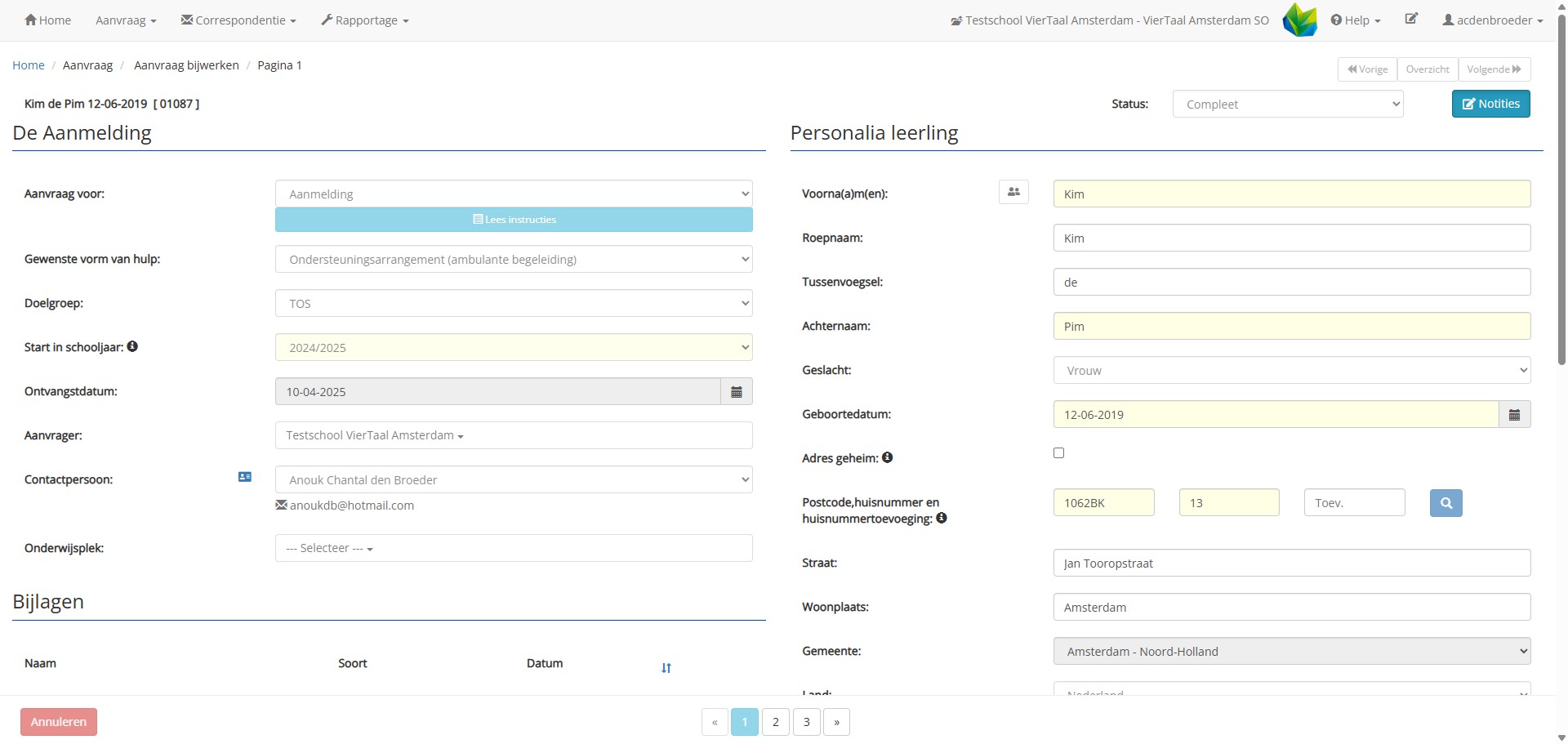The width and height of the screenshot is (1568, 744).
Task: Click the Volgende navigation button
Action: (x=1494, y=69)
